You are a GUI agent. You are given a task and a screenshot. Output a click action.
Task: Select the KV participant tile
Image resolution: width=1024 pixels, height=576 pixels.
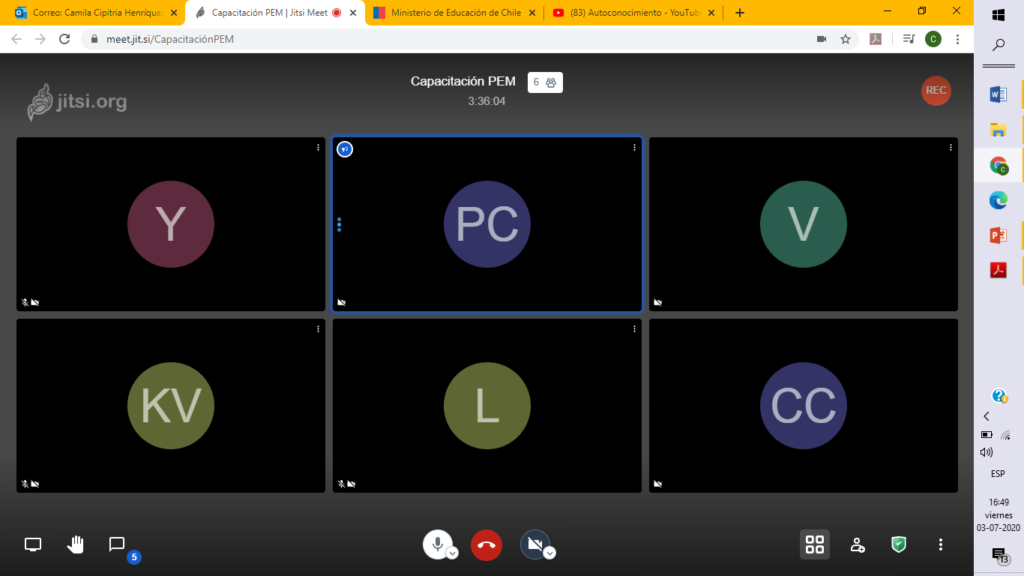[171, 405]
